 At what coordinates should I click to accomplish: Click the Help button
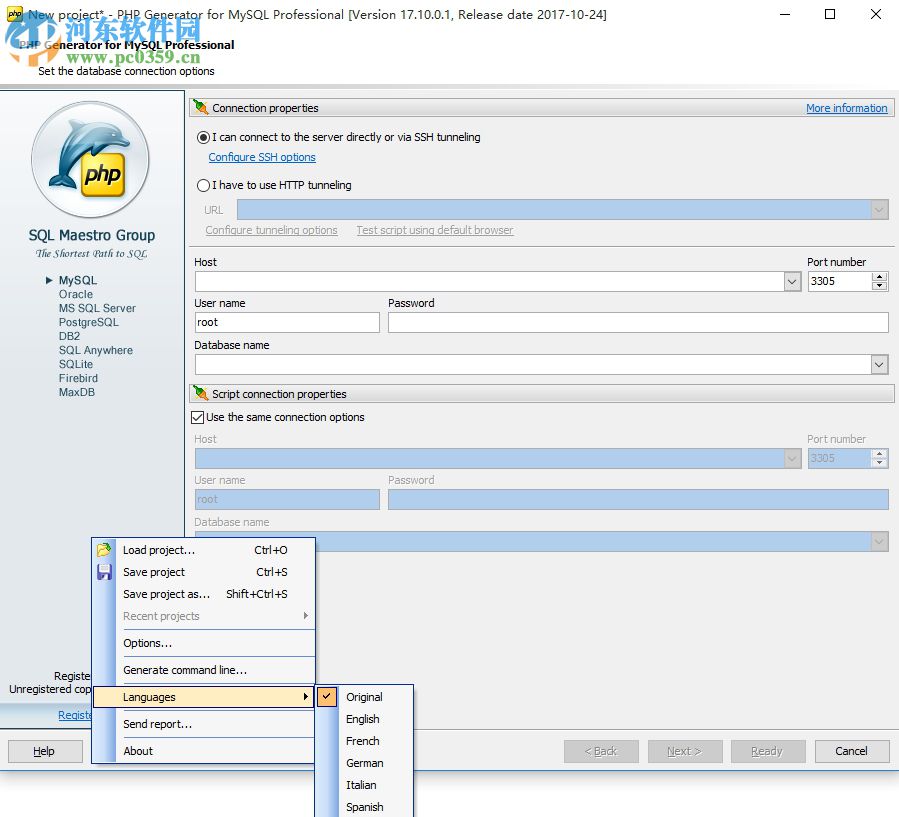(x=44, y=751)
